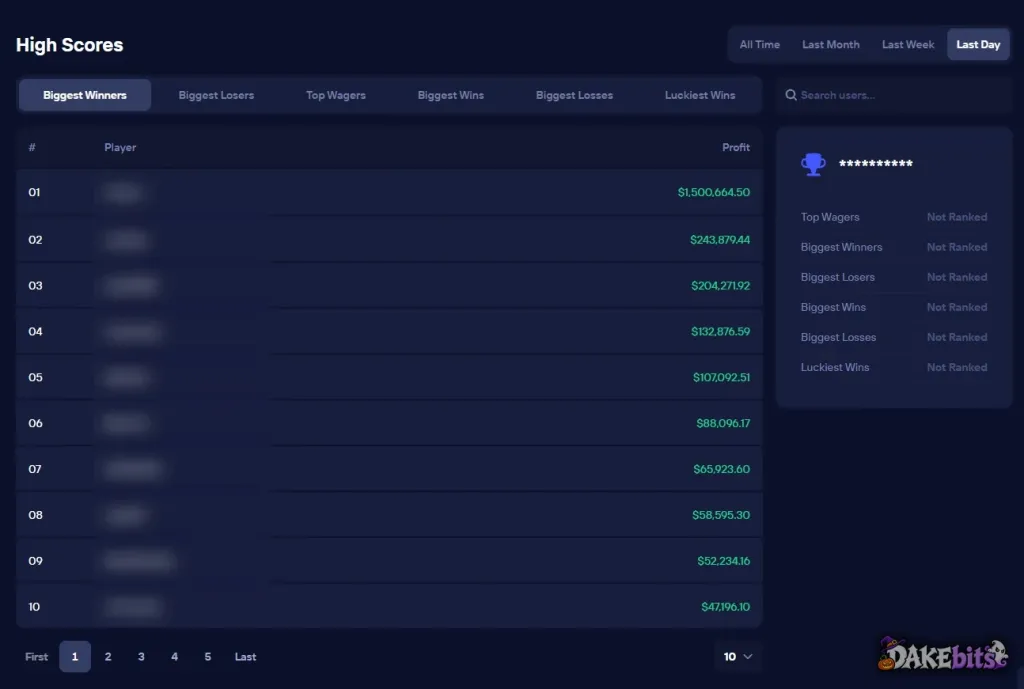1024x689 pixels.
Task: Jump to the Last page
Action: point(246,656)
